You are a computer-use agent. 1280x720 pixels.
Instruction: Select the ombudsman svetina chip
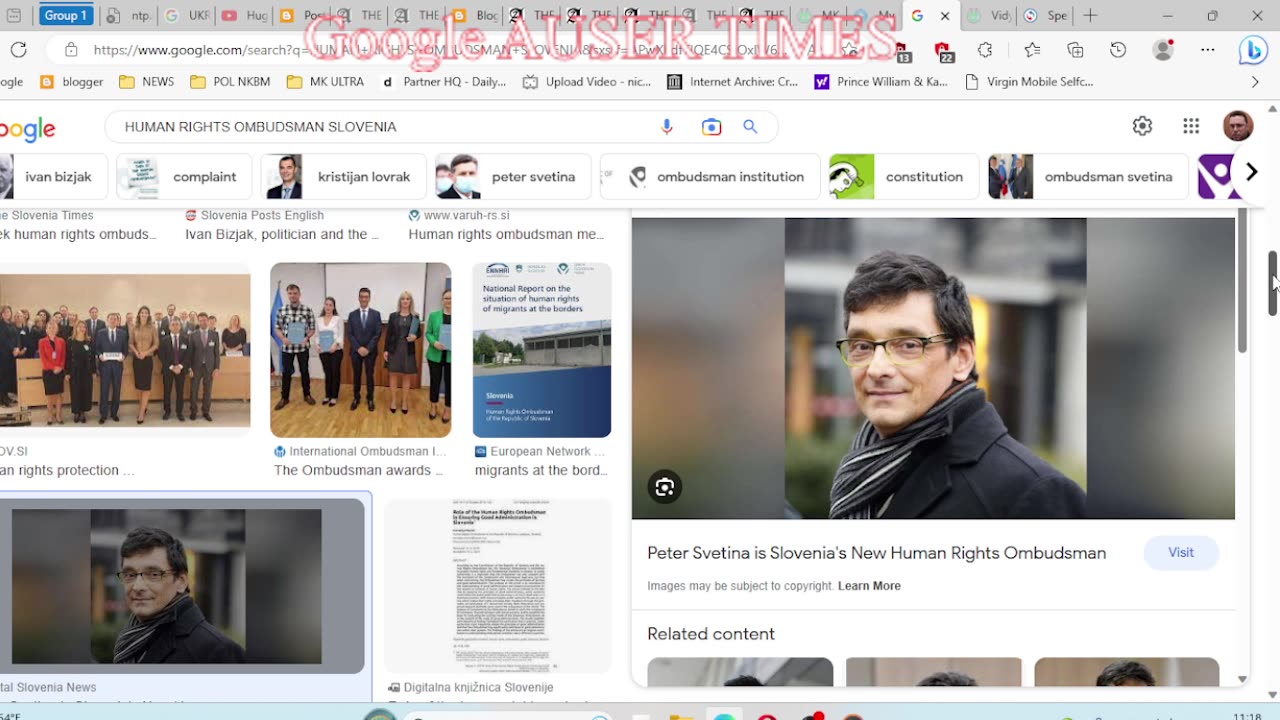(1088, 177)
